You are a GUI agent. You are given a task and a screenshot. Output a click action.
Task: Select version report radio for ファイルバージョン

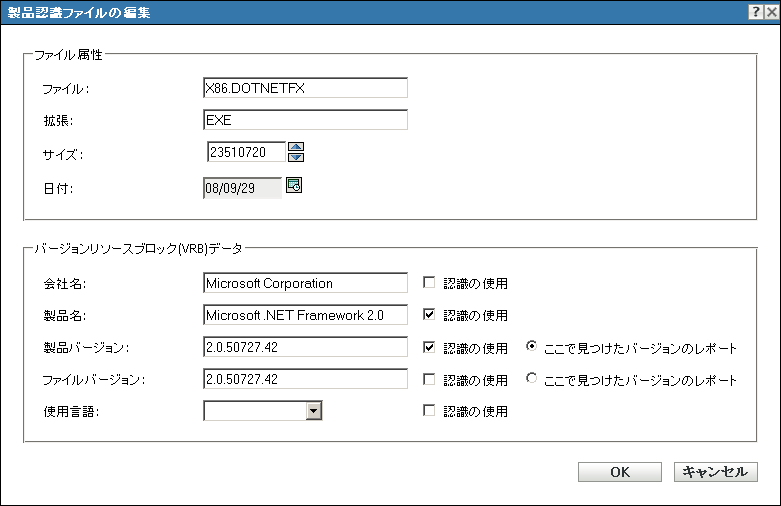click(x=532, y=379)
